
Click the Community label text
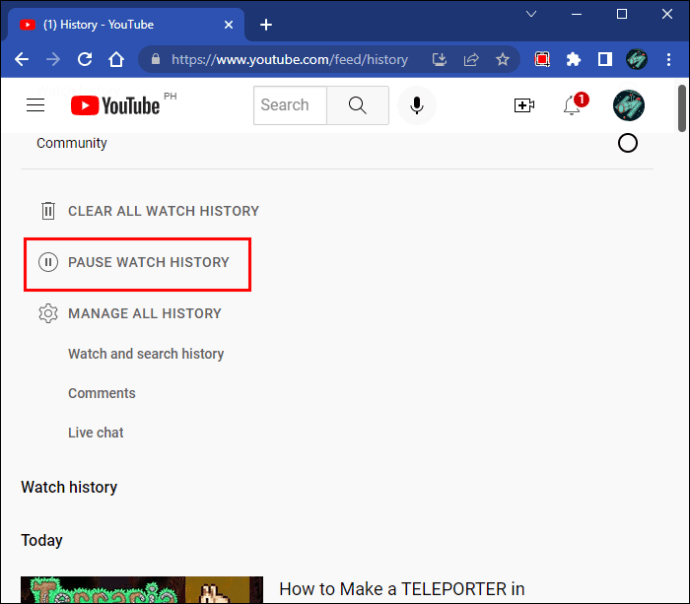[72, 143]
